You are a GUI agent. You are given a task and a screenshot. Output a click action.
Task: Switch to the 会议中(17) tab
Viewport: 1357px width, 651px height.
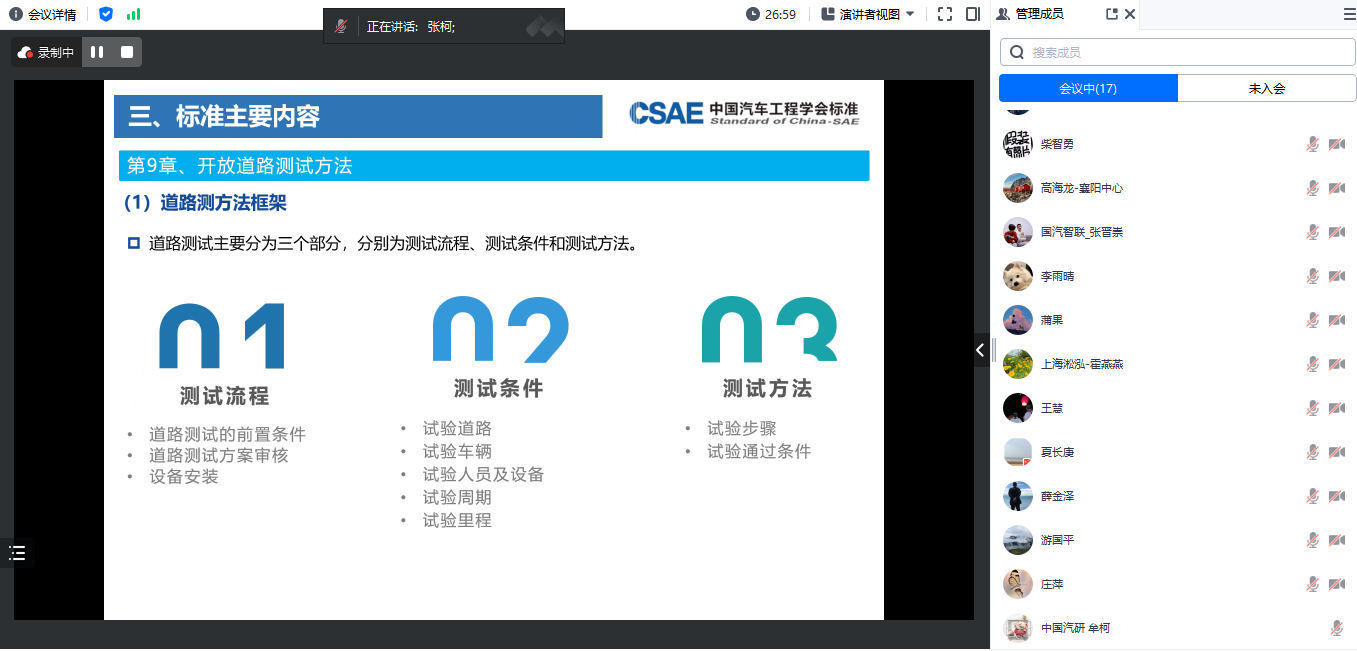click(1088, 88)
